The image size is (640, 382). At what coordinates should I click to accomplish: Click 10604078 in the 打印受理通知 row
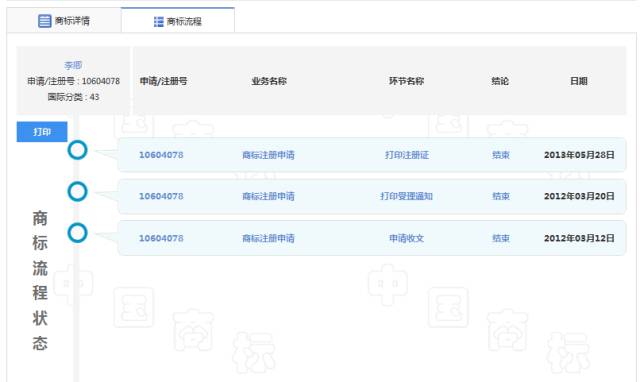coord(161,196)
